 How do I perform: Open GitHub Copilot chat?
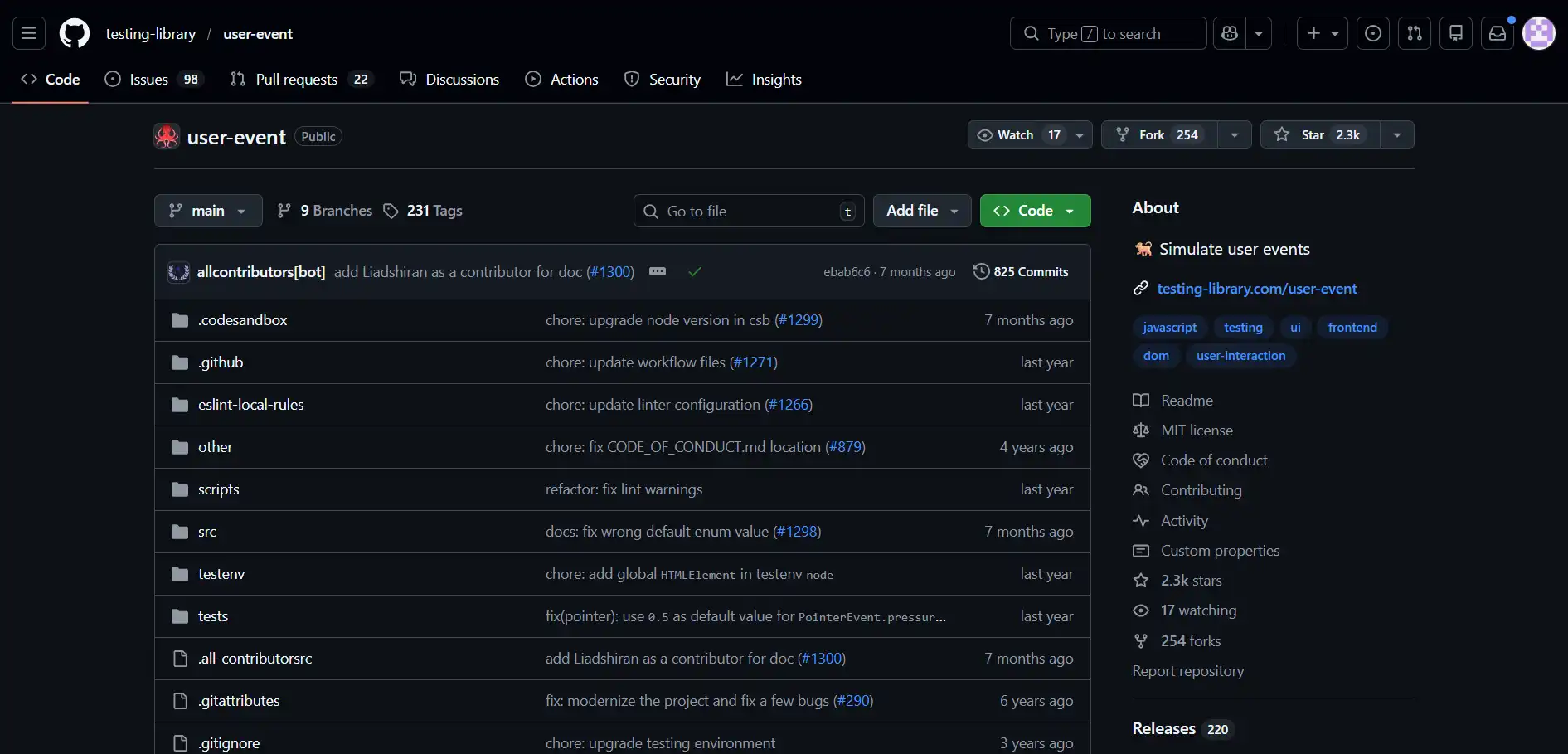[x=1229, y=33]
